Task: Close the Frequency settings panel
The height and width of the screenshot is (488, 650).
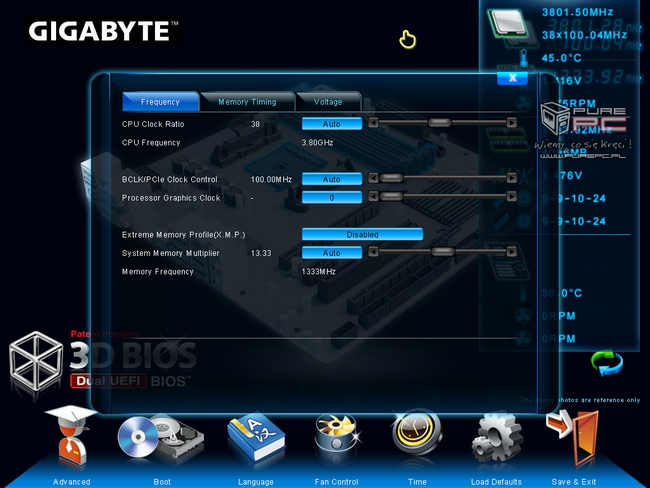Action: [x=512, y=78]
